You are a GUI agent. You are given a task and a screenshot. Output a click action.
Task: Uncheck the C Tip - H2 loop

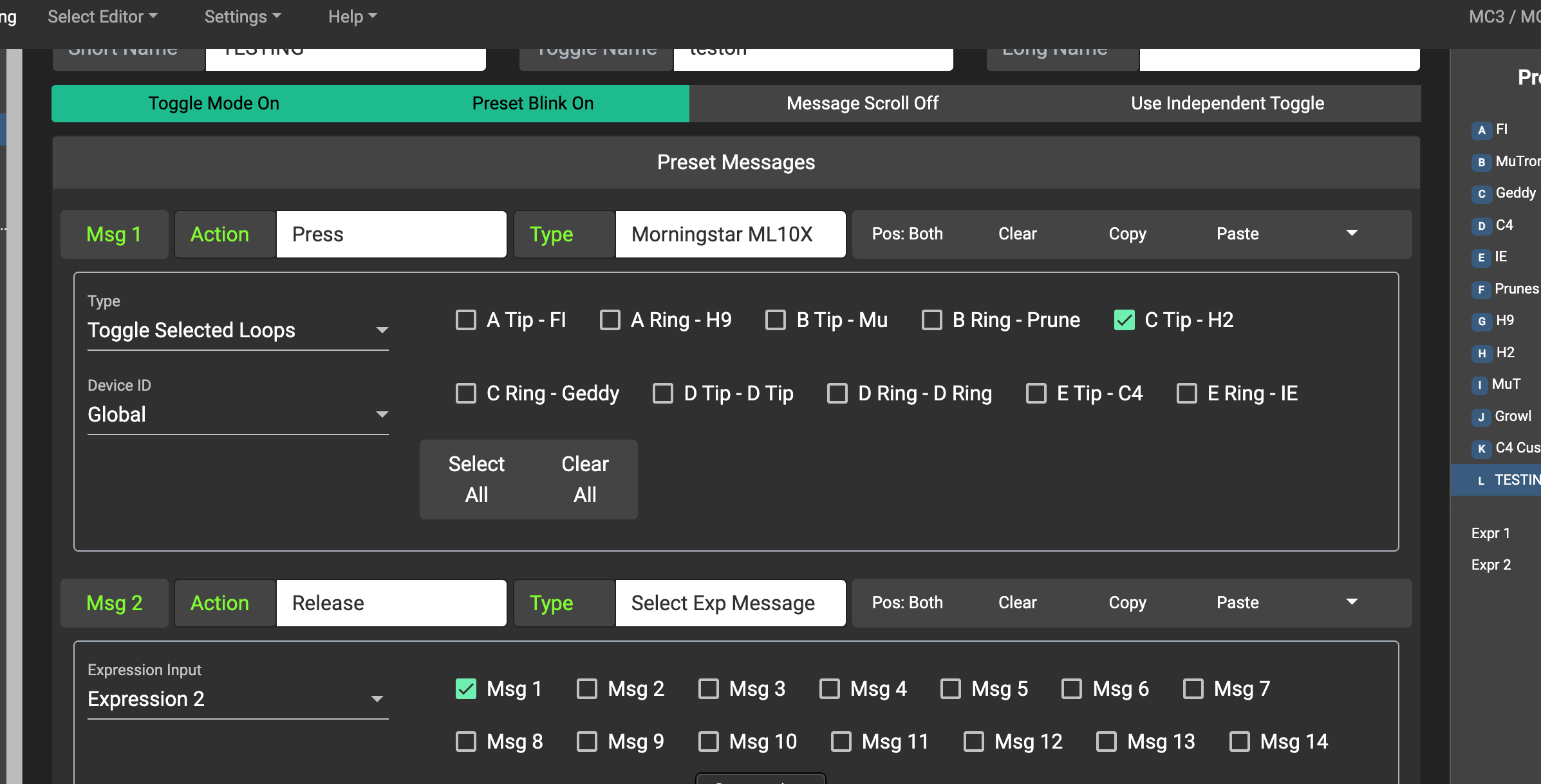(1124, 320)
